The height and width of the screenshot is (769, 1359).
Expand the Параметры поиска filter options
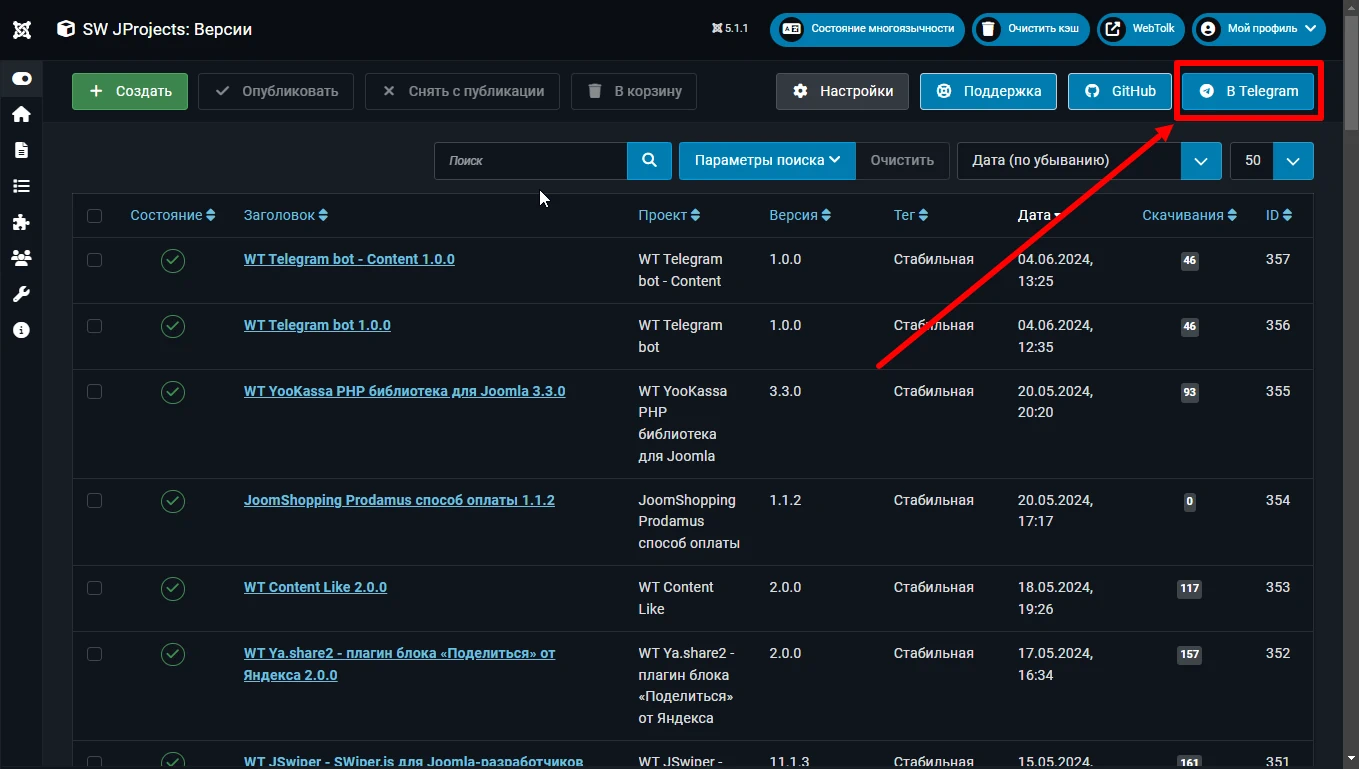(767, 160)
